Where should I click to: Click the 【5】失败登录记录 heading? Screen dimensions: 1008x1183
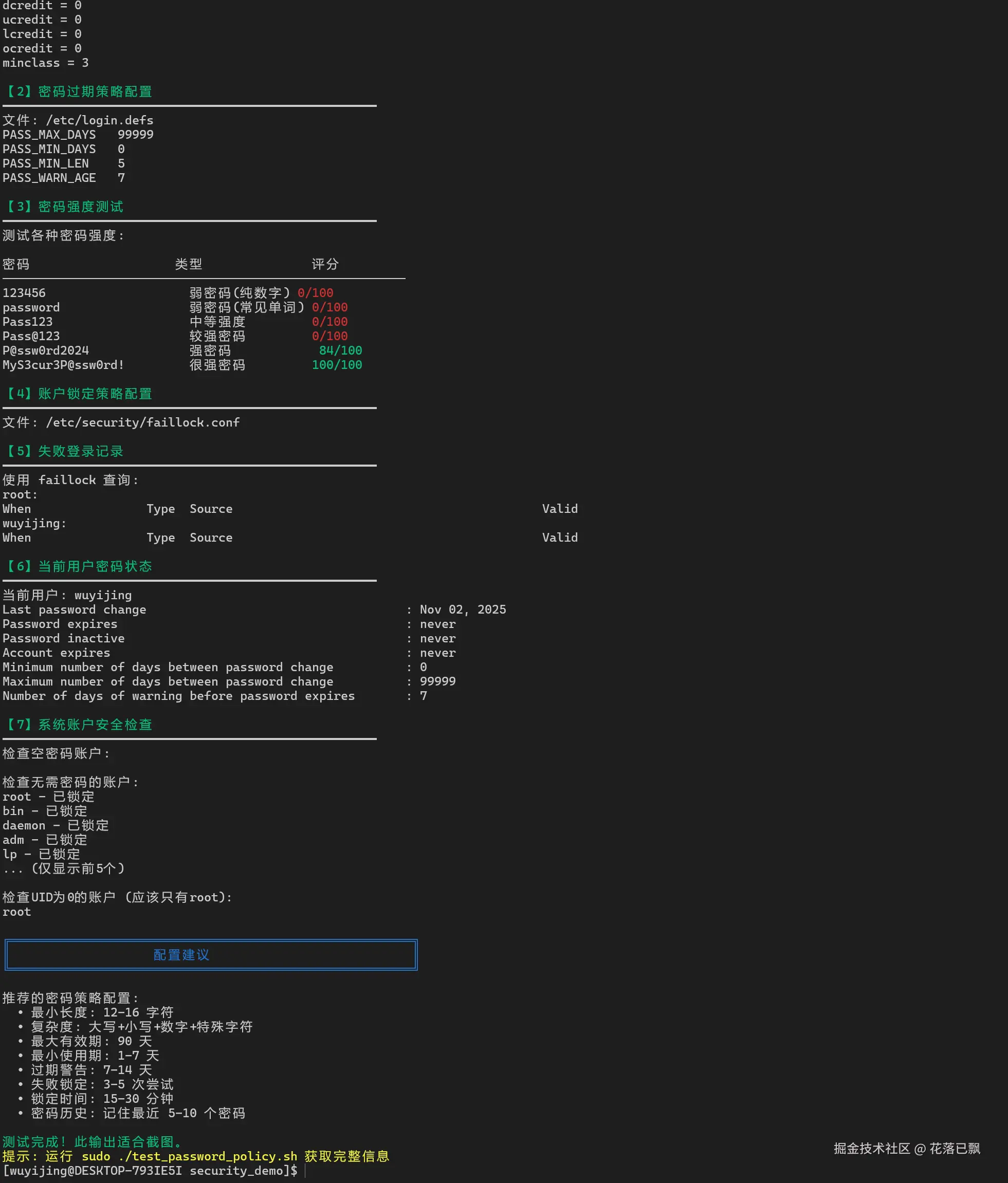point(63,451)
